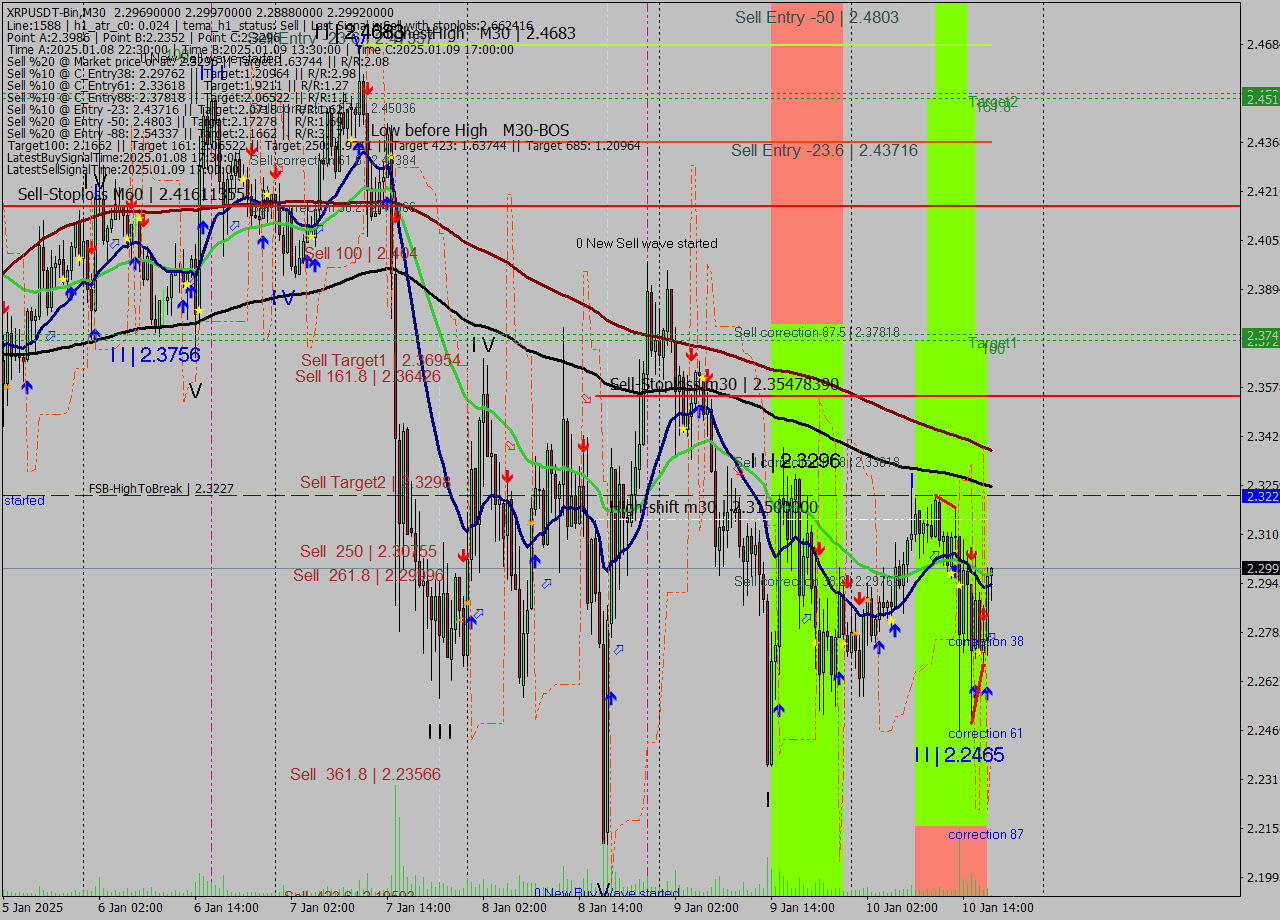Click the '9 Jan 02:00' time label
Image resolution: width=1280 pixels, height=920 pixels.
[x=706, y=907]
